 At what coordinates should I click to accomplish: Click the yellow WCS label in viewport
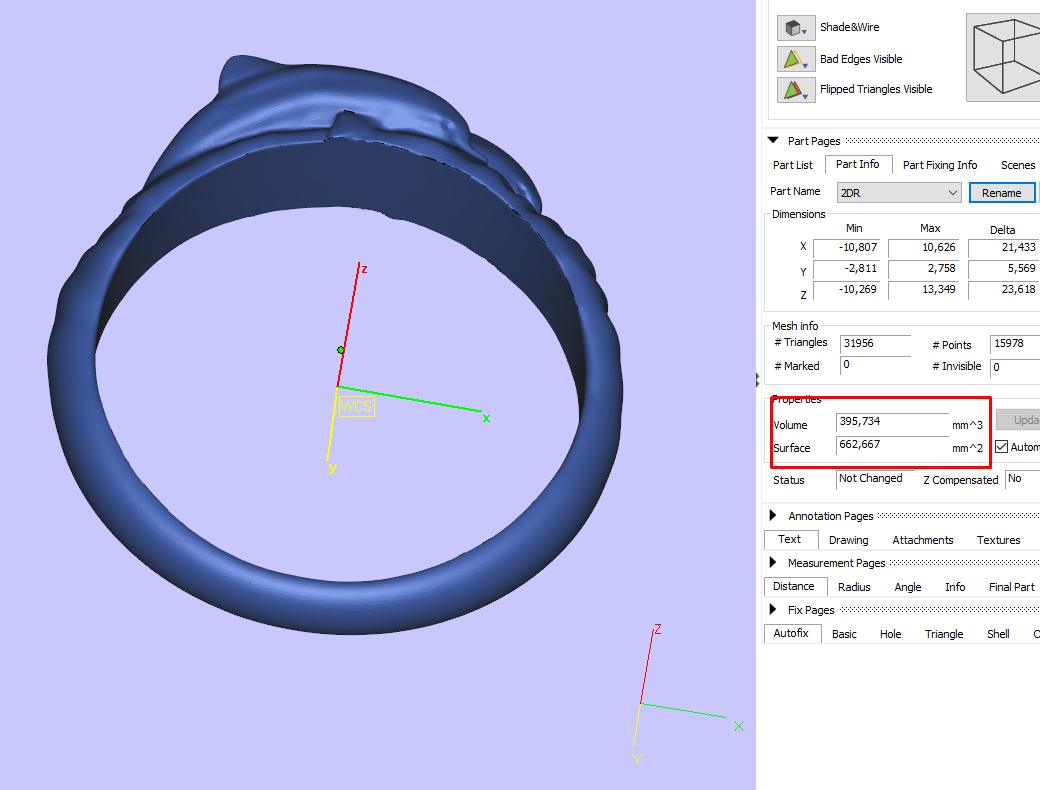coord(357,406)
